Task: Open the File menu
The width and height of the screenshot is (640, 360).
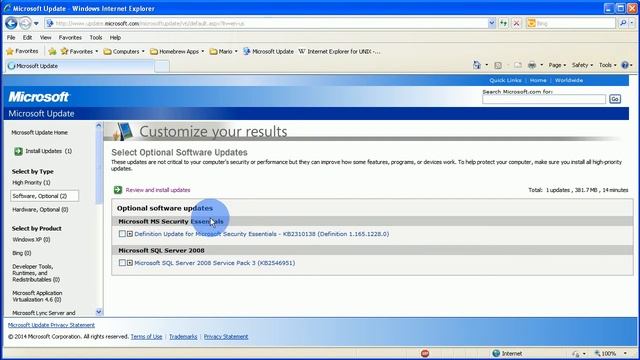Action: point(11,38)
